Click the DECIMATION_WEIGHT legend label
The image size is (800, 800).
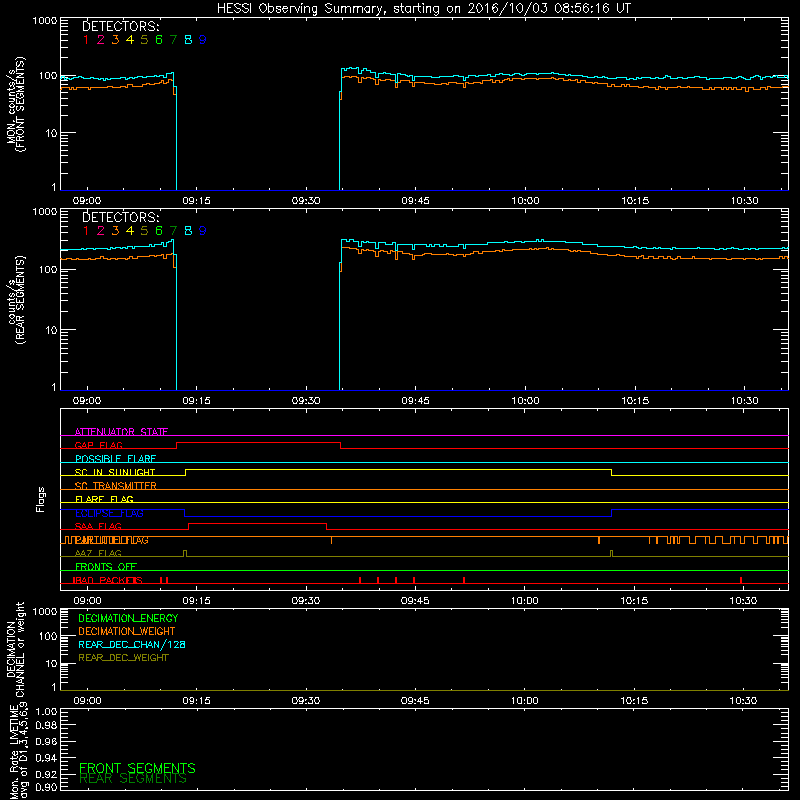pos(127,631)
